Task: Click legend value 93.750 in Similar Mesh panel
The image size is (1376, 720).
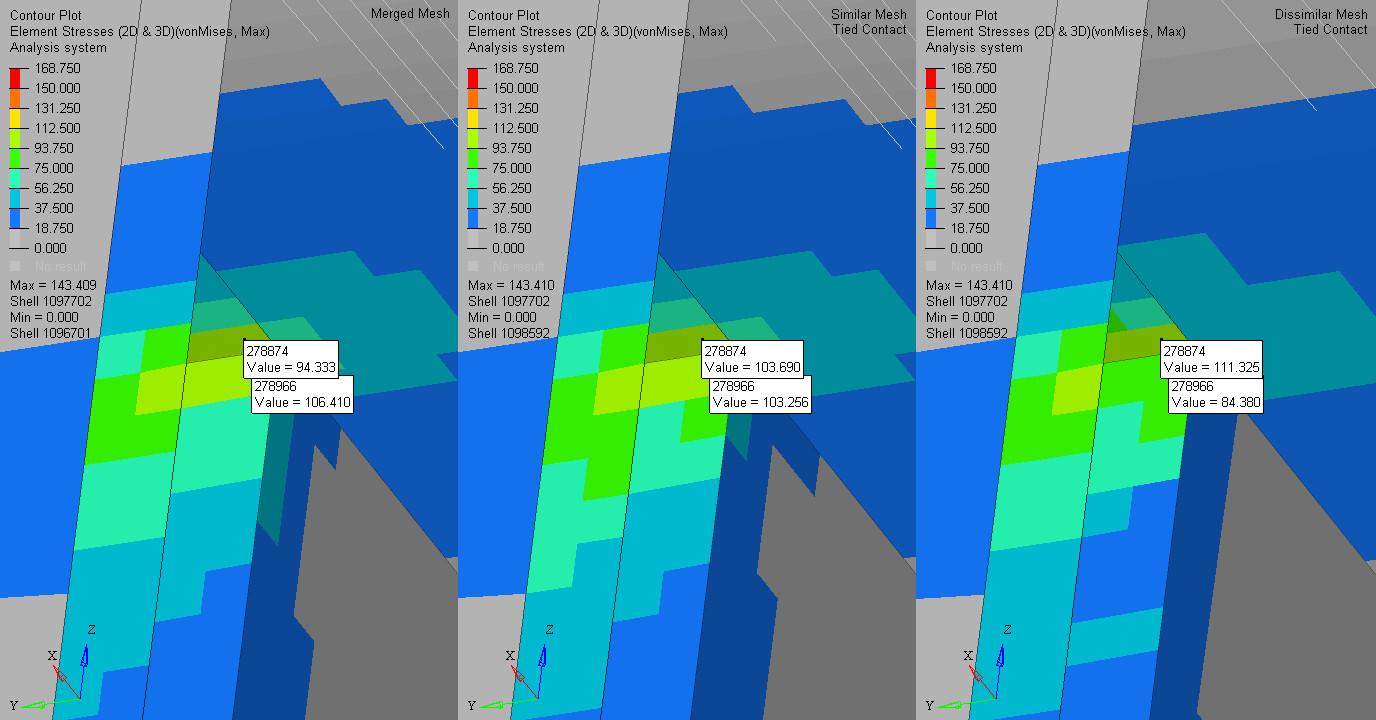Action: 511,148
